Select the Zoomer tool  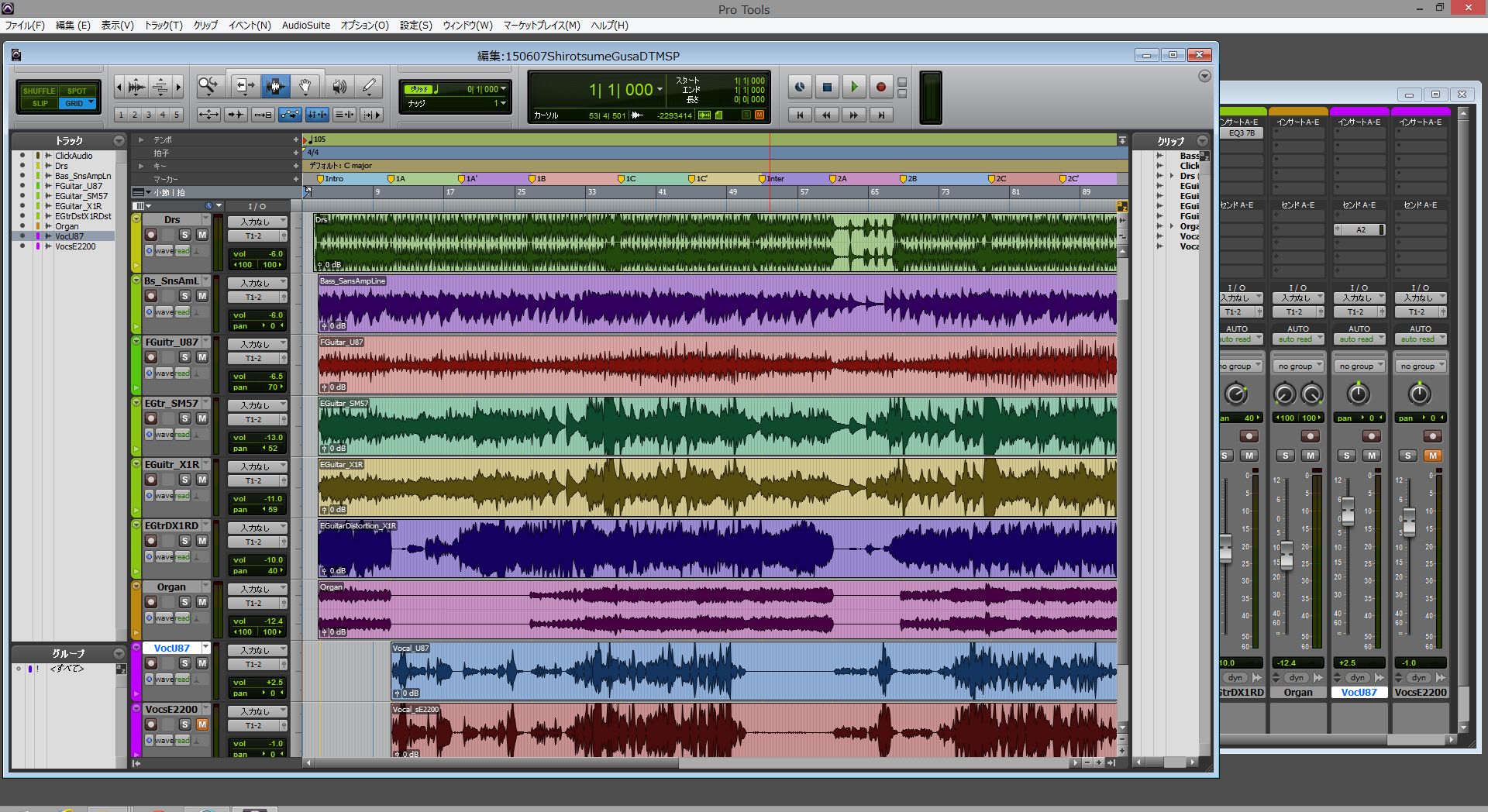(208, 86)
